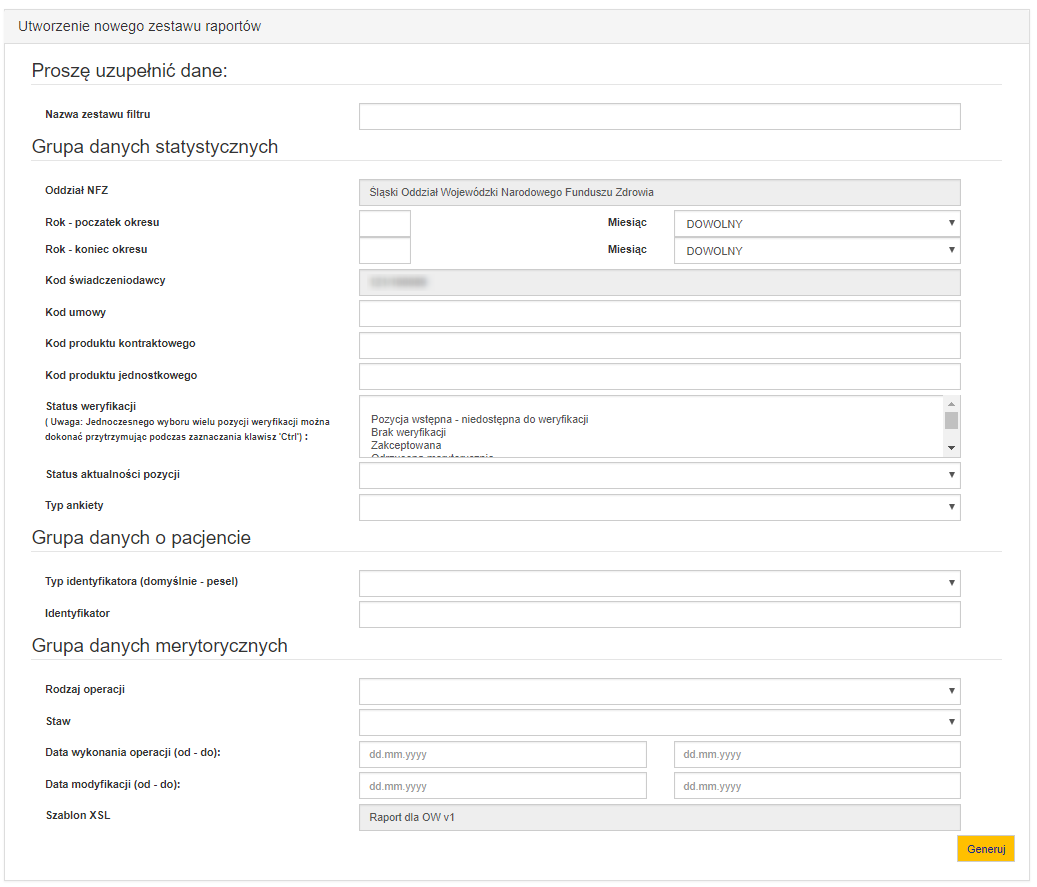This screenshot has height=887, width=1037.
Task: Expand the Staw dropdown
Action: coord(659,722)
